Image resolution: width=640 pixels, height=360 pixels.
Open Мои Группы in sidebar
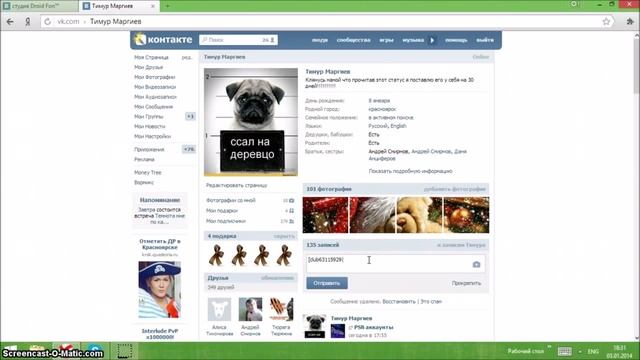click(149, 116)
